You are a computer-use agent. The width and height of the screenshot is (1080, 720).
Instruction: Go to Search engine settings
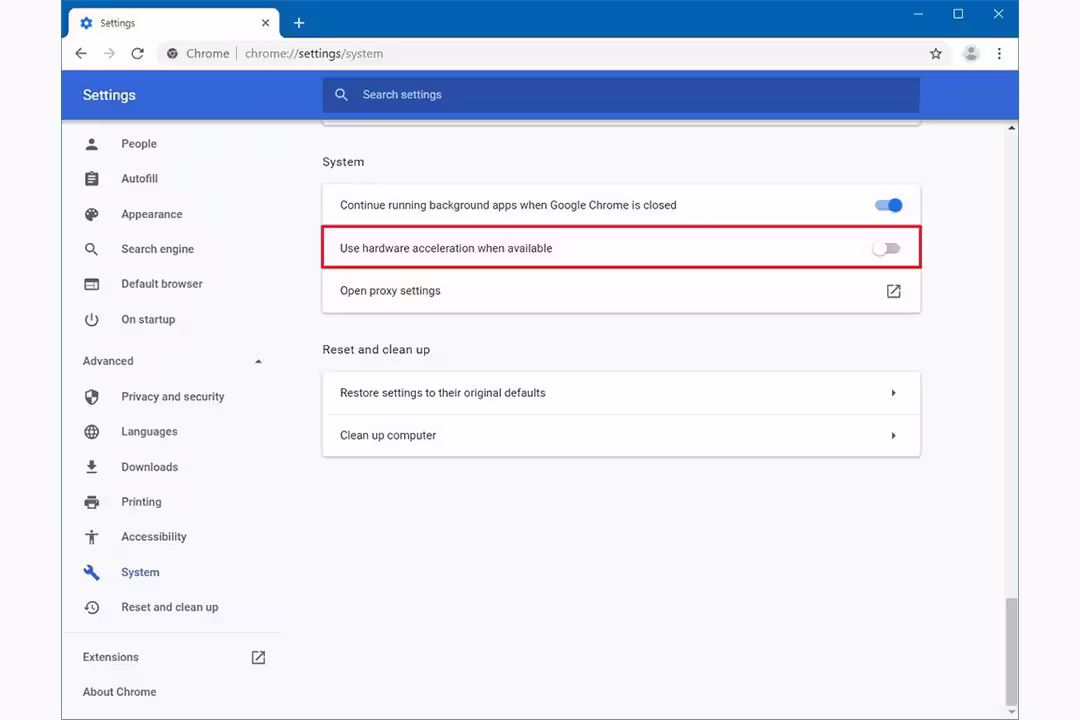157,249
